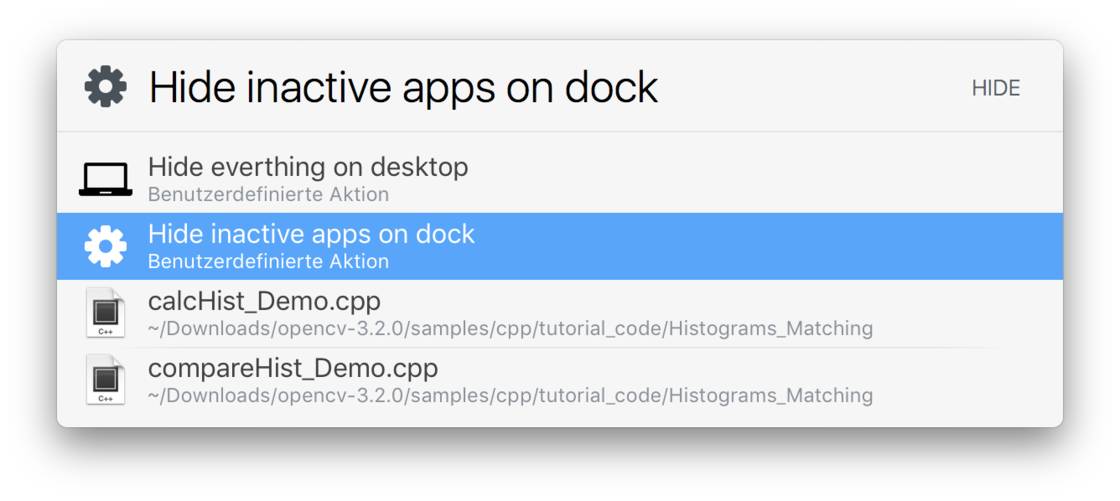Click the laptop icon for desktop action
This screenshot has height=501, width=1120.
point(105,179)
